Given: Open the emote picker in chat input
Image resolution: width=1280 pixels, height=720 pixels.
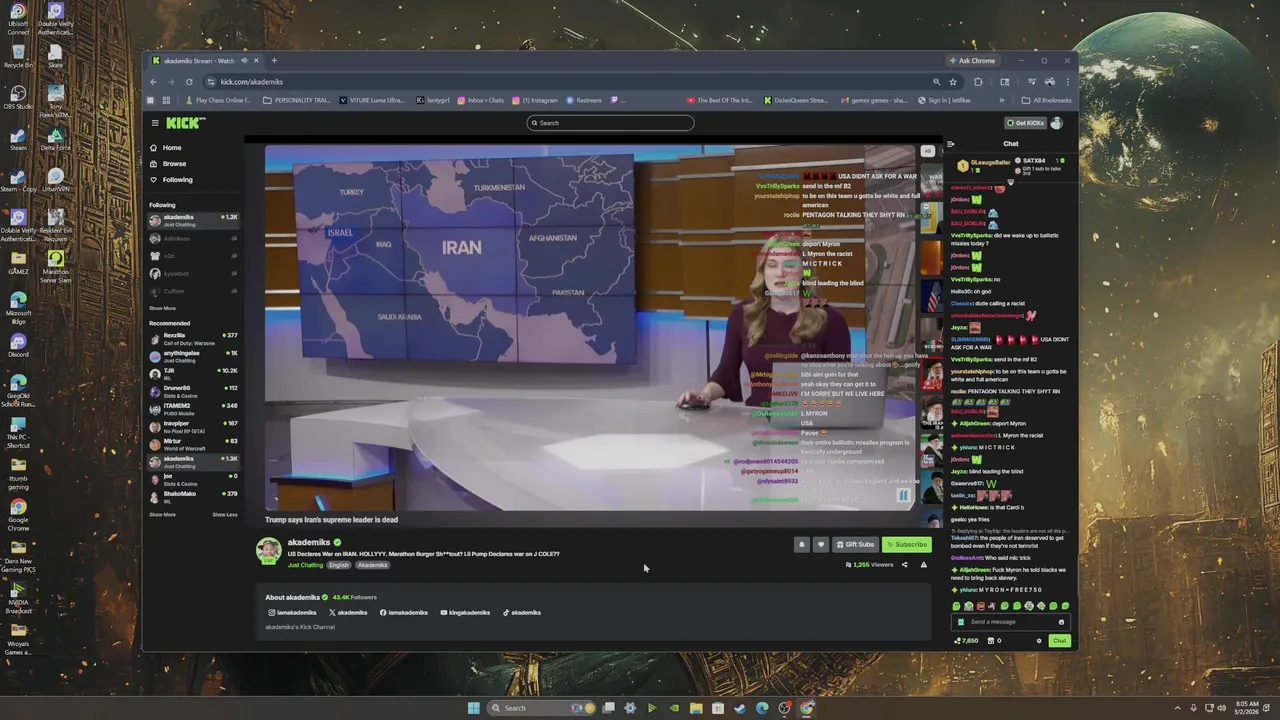Looking at the screenshot, I should coord(1061,622).
